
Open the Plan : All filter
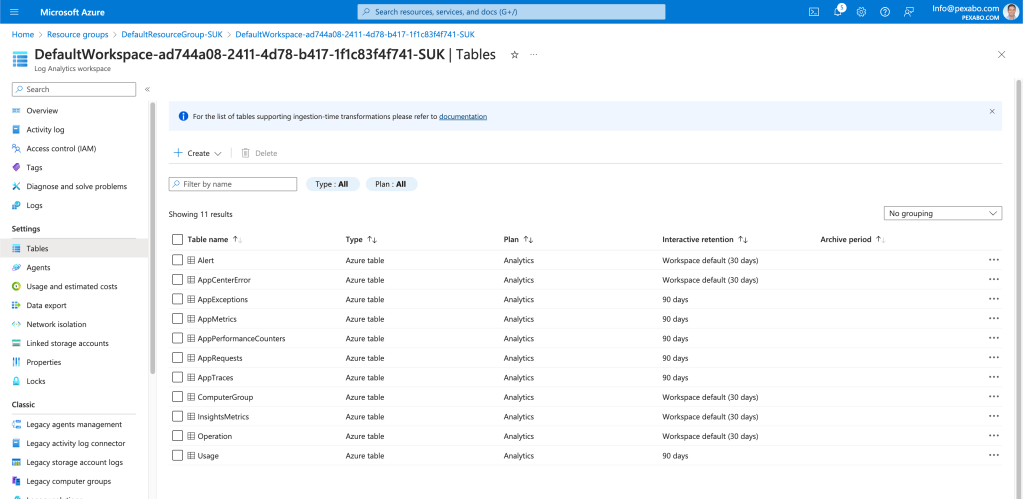click(391, 185)
